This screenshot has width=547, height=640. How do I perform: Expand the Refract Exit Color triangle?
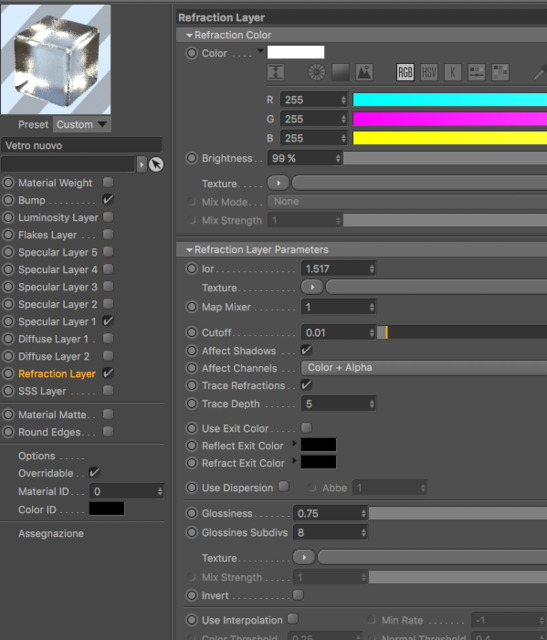coord(294,461)
